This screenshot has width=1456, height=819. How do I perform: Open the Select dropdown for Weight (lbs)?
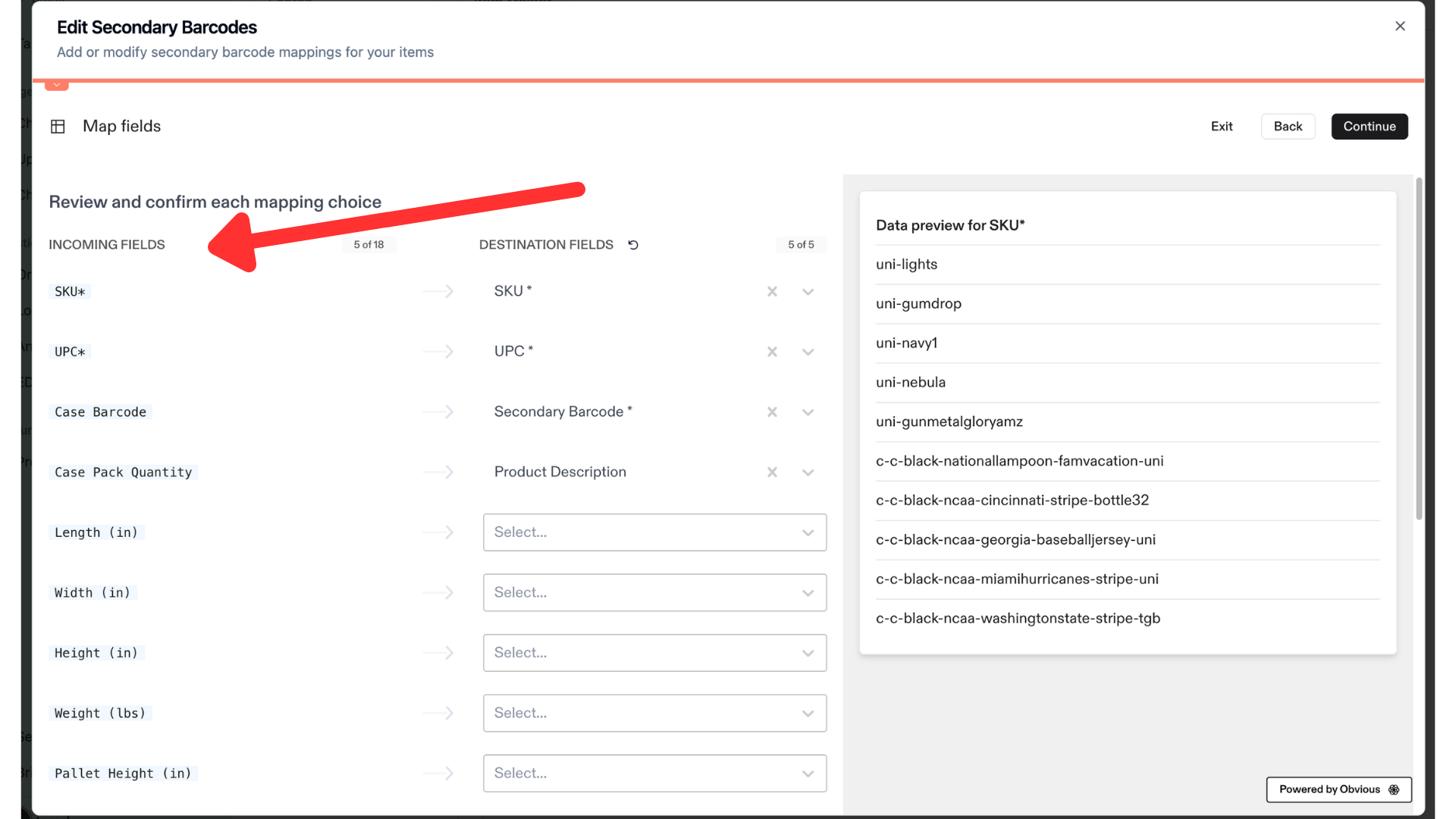654,714
